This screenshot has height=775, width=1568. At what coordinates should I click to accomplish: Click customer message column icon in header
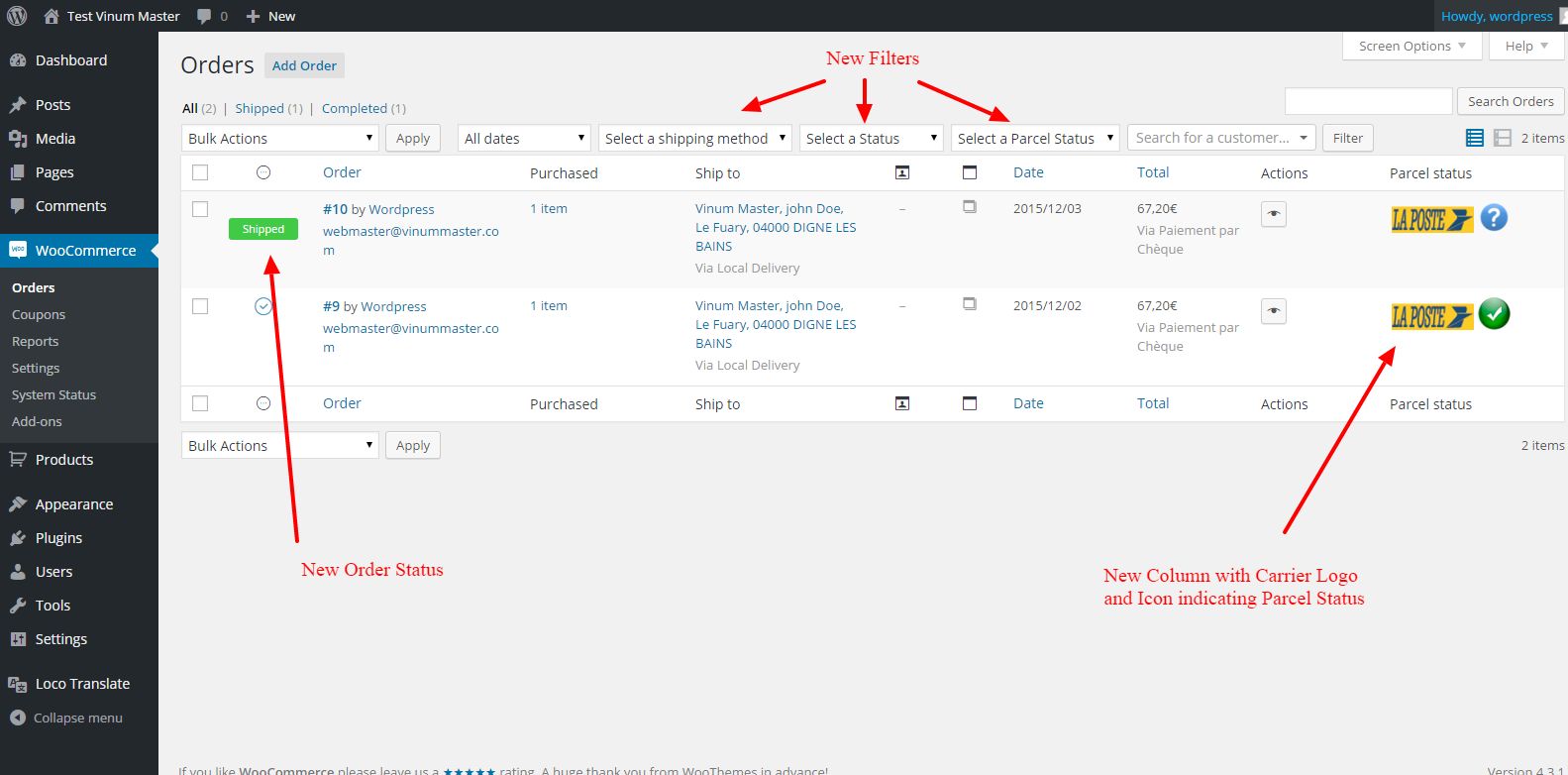click(902, 172)
